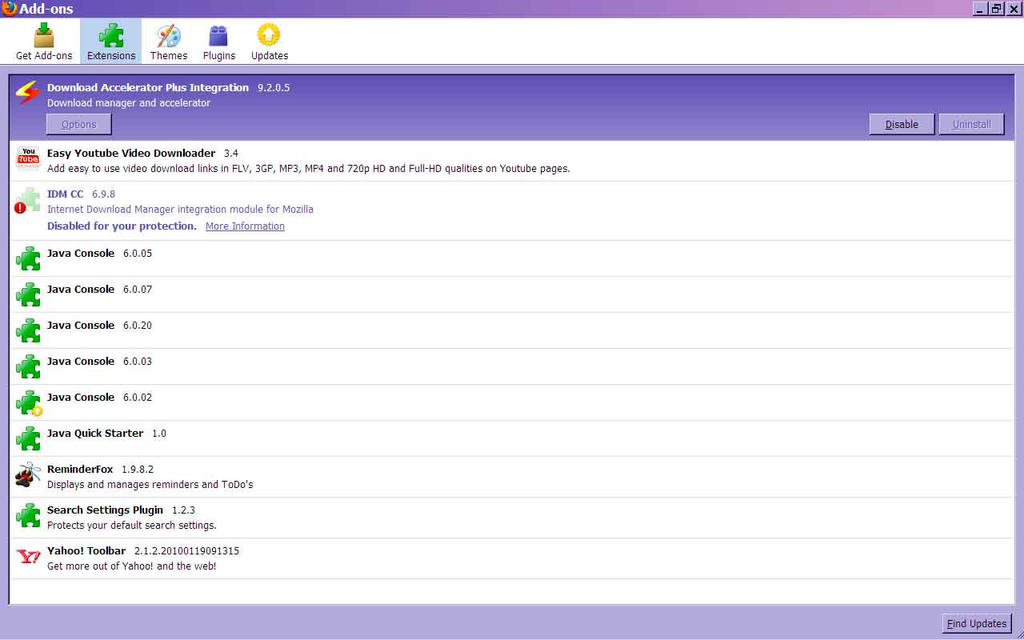This screenshot has width=1024, height=640.
Task: Minimize the Add-ons window
Action: click(980, 8)
